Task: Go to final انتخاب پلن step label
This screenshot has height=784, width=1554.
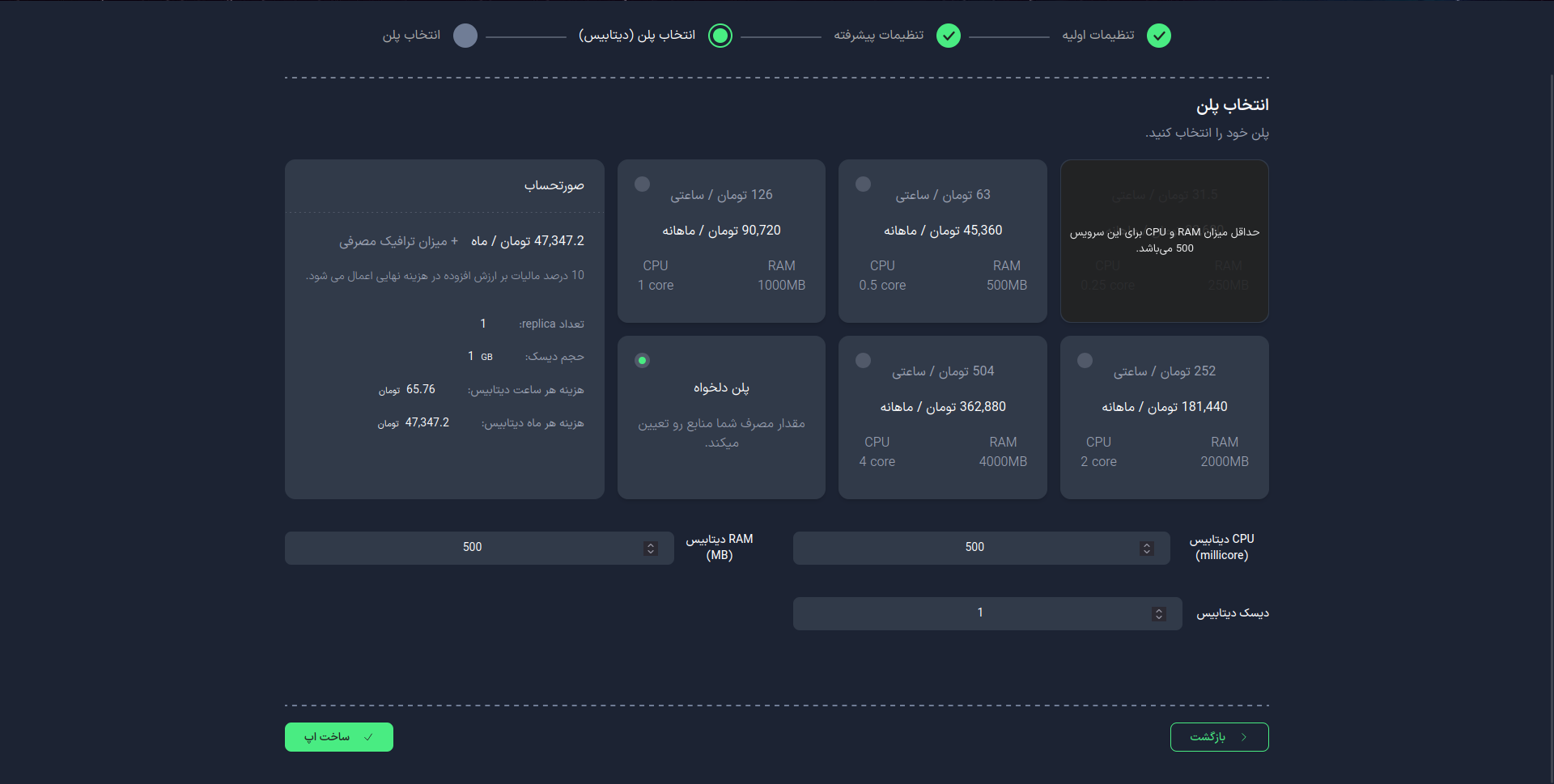Action: [411, 35]
